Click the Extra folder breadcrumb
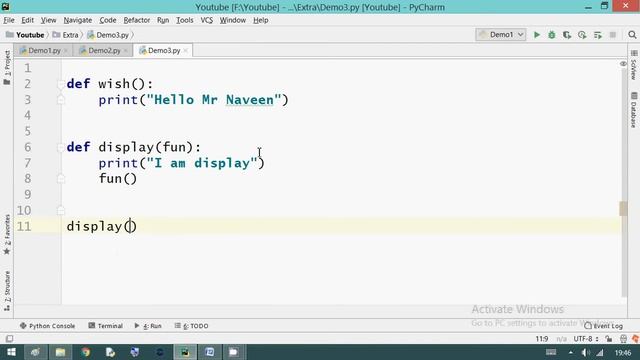The height and width of the screenshot is (360, 640). [x=66, y=35]
